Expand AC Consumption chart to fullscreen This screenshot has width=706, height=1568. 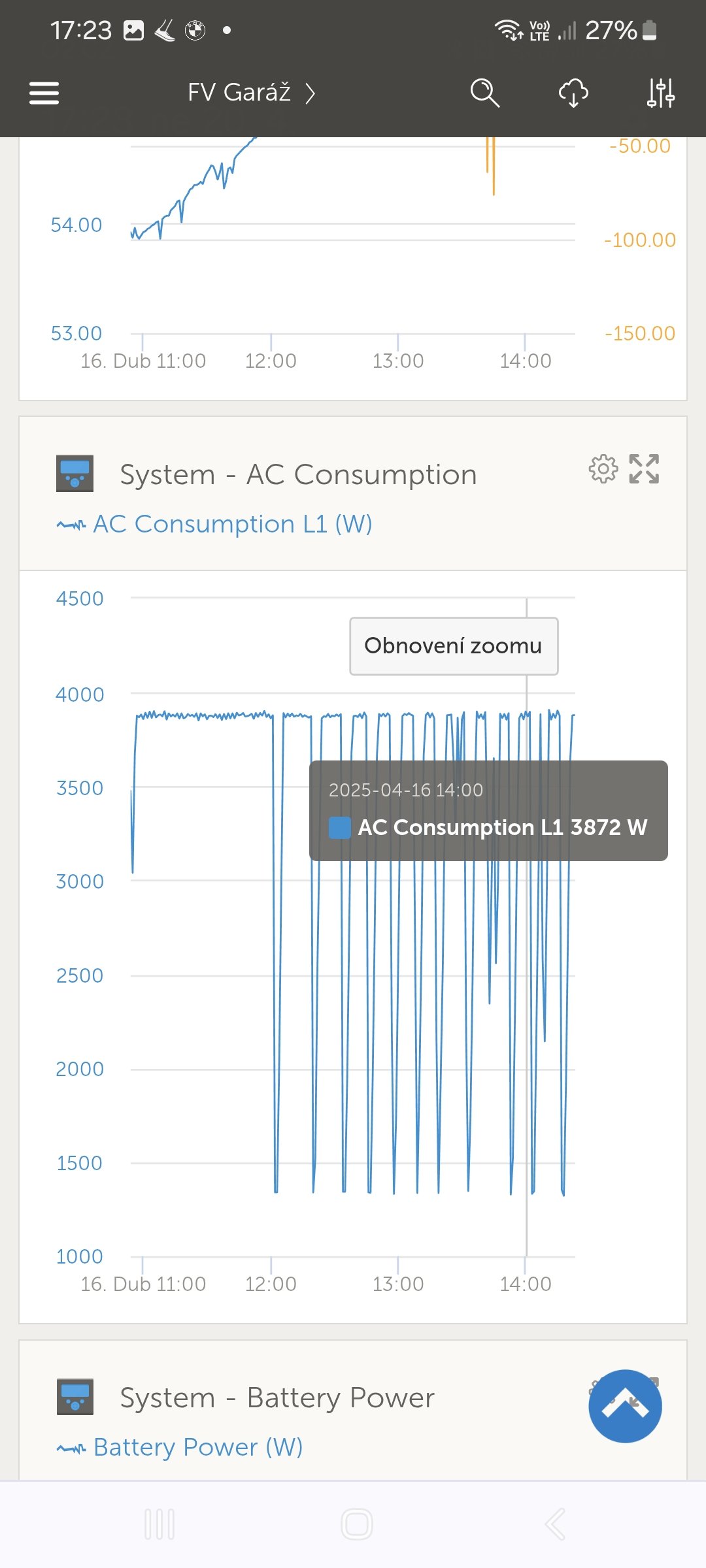(644, 468)
